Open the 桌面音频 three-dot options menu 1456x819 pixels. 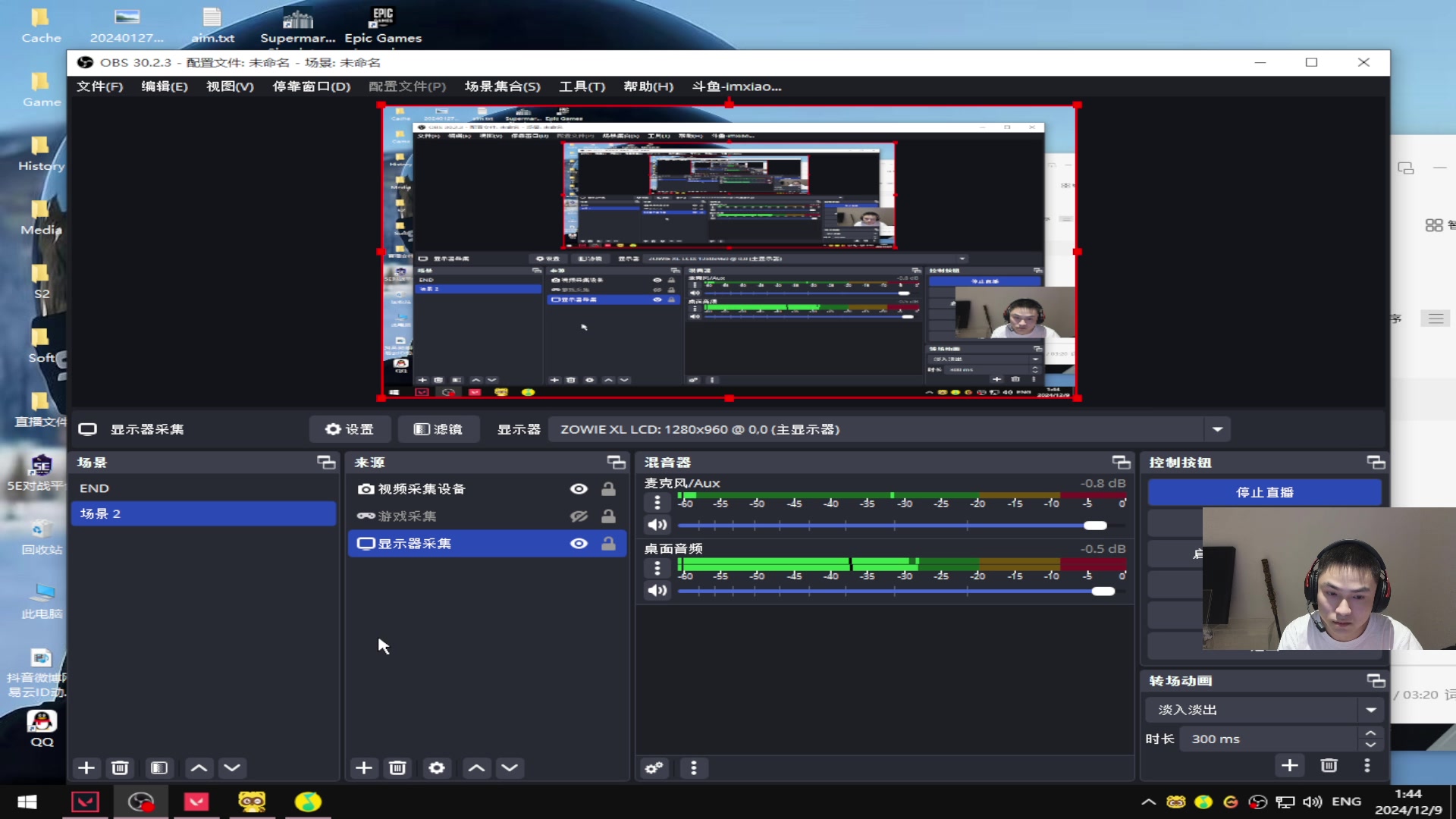coord(657,568)
